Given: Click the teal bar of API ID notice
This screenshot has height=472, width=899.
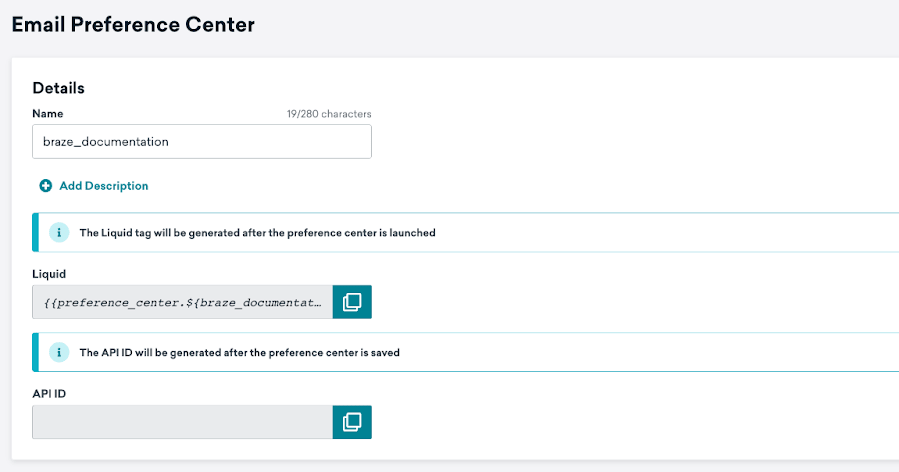Looking at the screenshot, I should [x=36, y=352].
